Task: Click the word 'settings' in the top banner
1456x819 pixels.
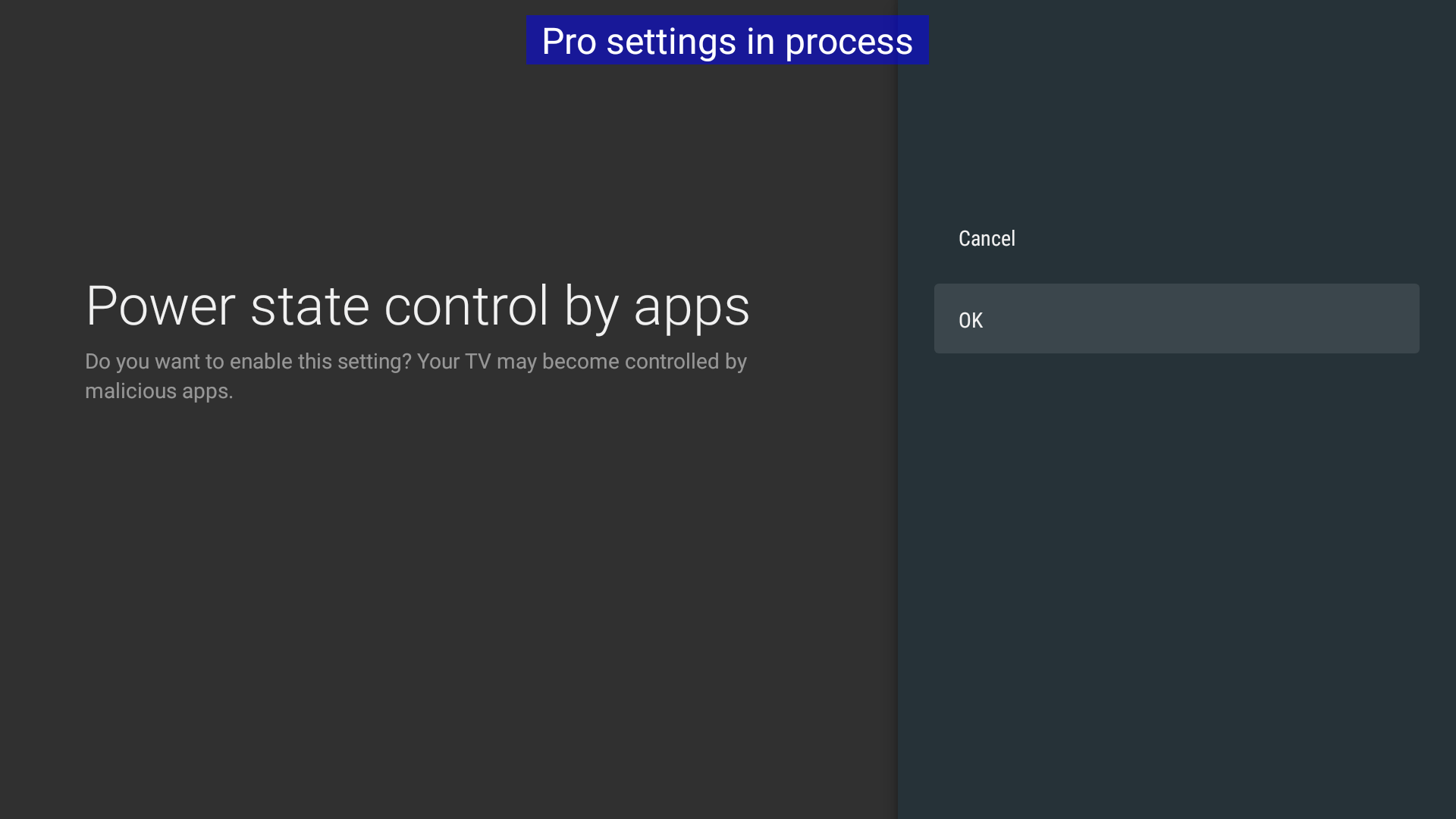Action: pyautogui.click(x=670, y=42)
